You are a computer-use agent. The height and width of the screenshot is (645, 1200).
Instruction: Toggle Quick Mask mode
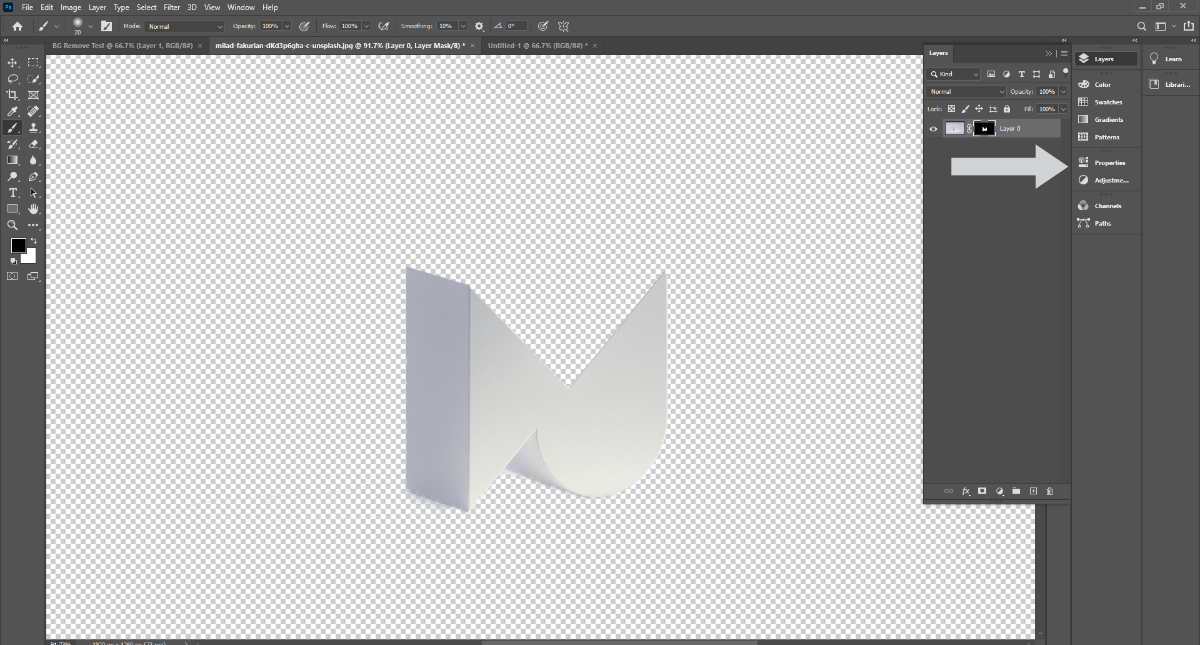[13, 276]
